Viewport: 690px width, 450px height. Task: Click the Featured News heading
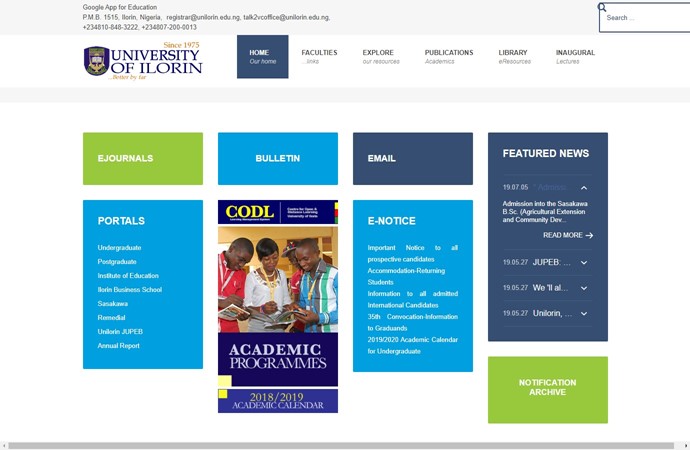(x=546, y=154)
